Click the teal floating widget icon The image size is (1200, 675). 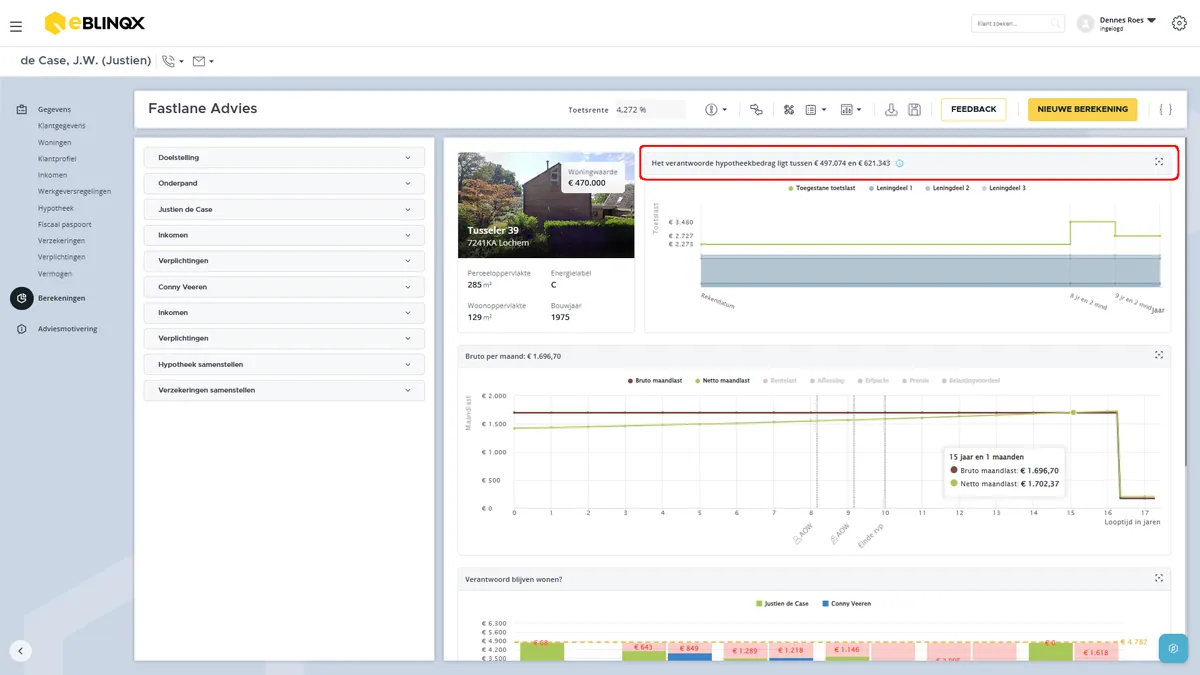[1173, 648]
